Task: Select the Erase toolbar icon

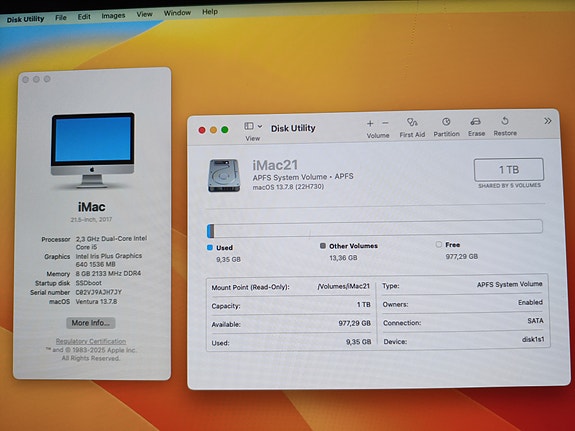Action: tap(476, 121)
